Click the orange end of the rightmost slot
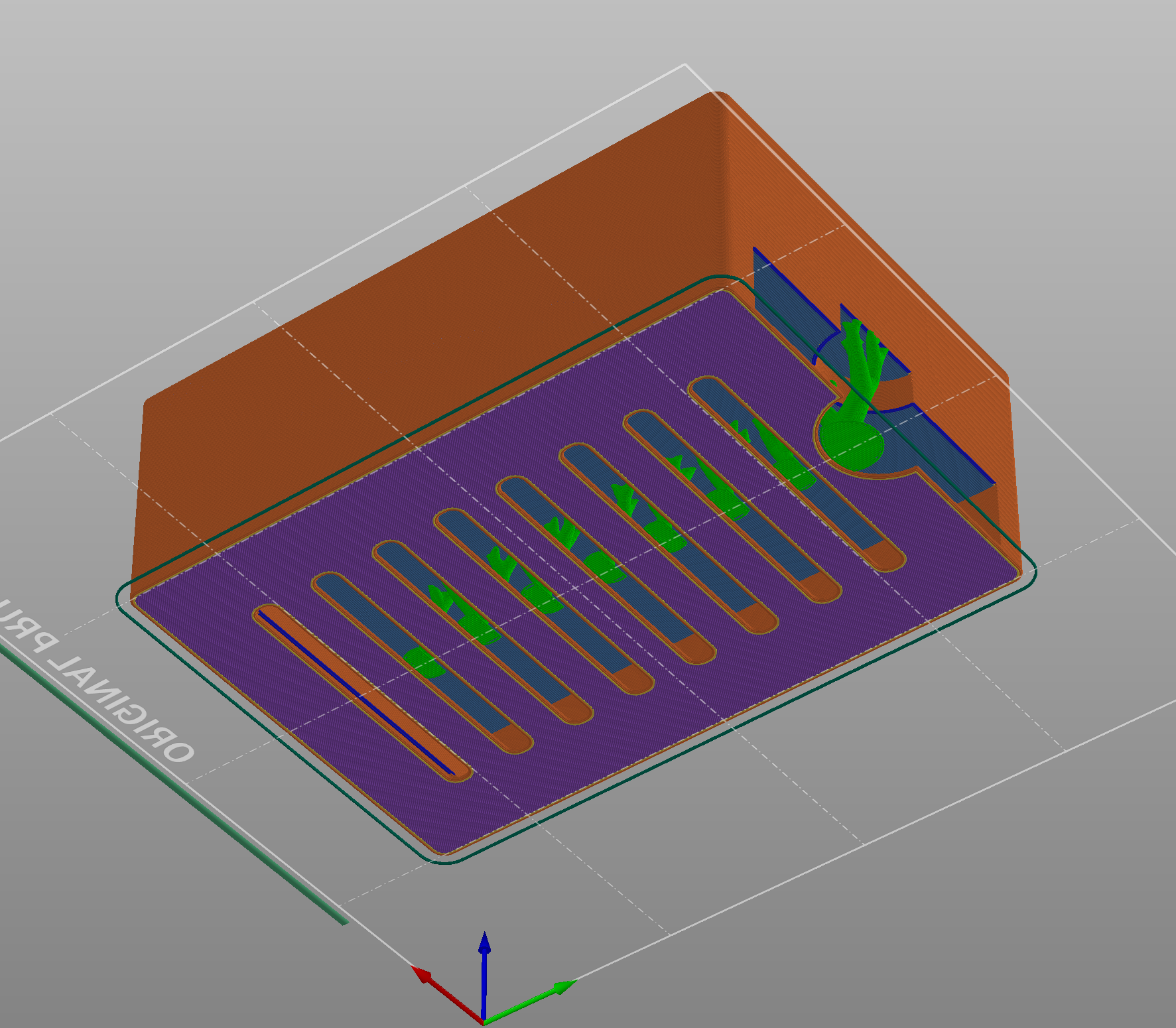The width and height of the screenshot is (1176, 1028). tap(884, 556)
